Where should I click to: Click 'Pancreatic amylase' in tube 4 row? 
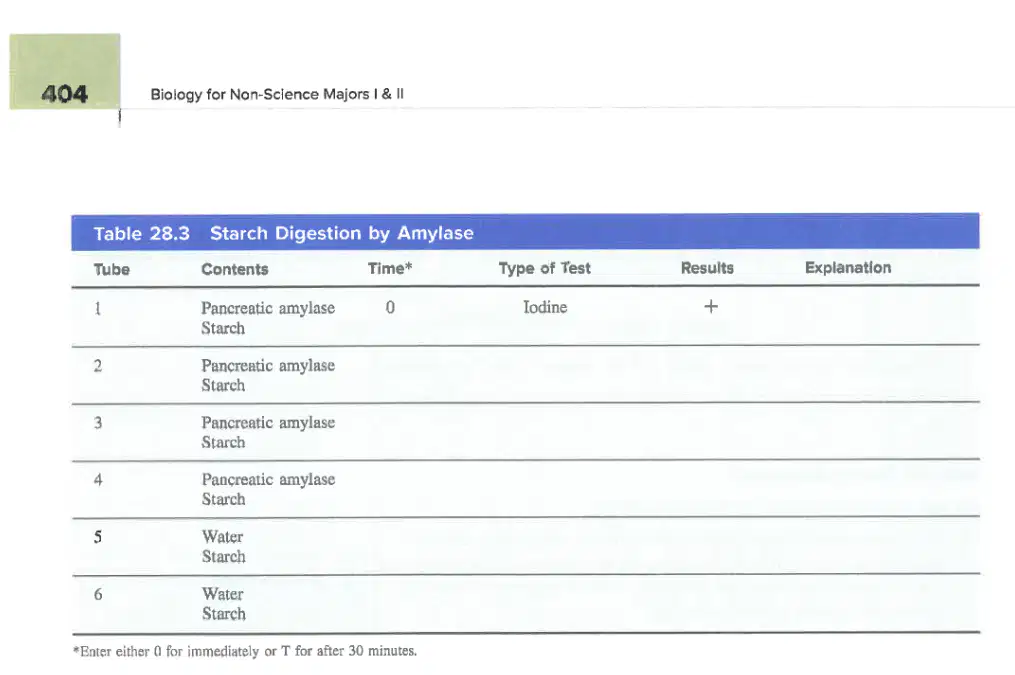point(268,480)
